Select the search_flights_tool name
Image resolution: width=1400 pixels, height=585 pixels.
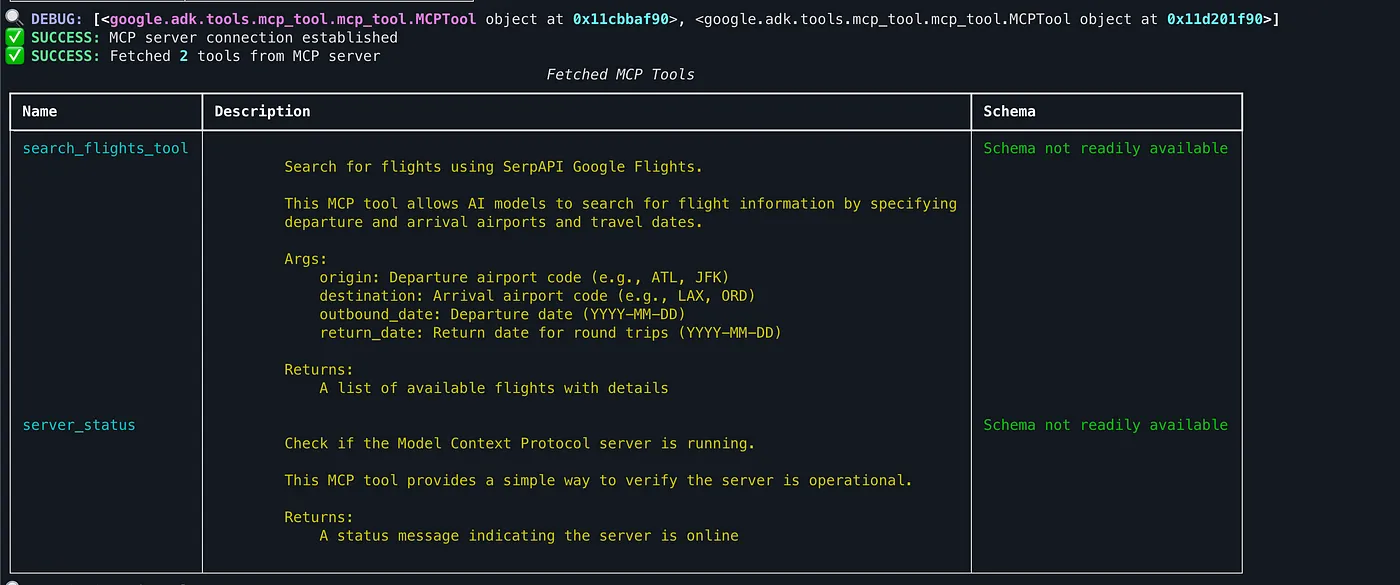pos(105,148)
